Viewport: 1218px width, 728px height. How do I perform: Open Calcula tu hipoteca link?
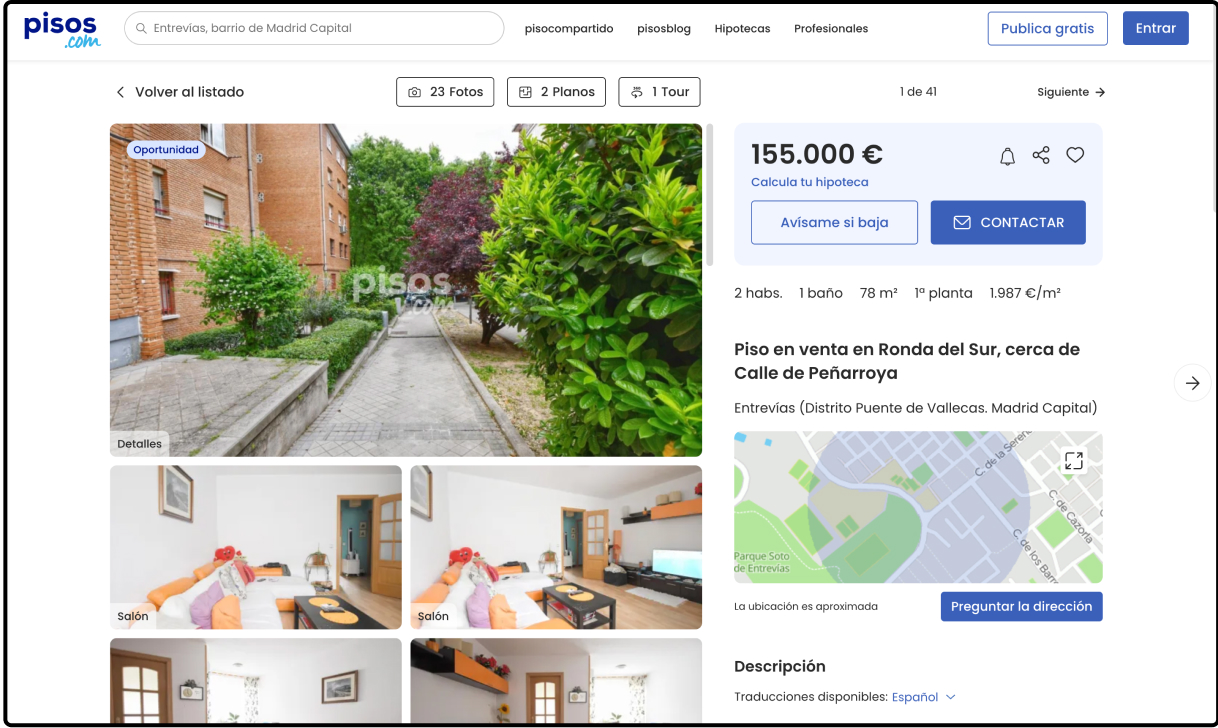(x=809, y=182)
